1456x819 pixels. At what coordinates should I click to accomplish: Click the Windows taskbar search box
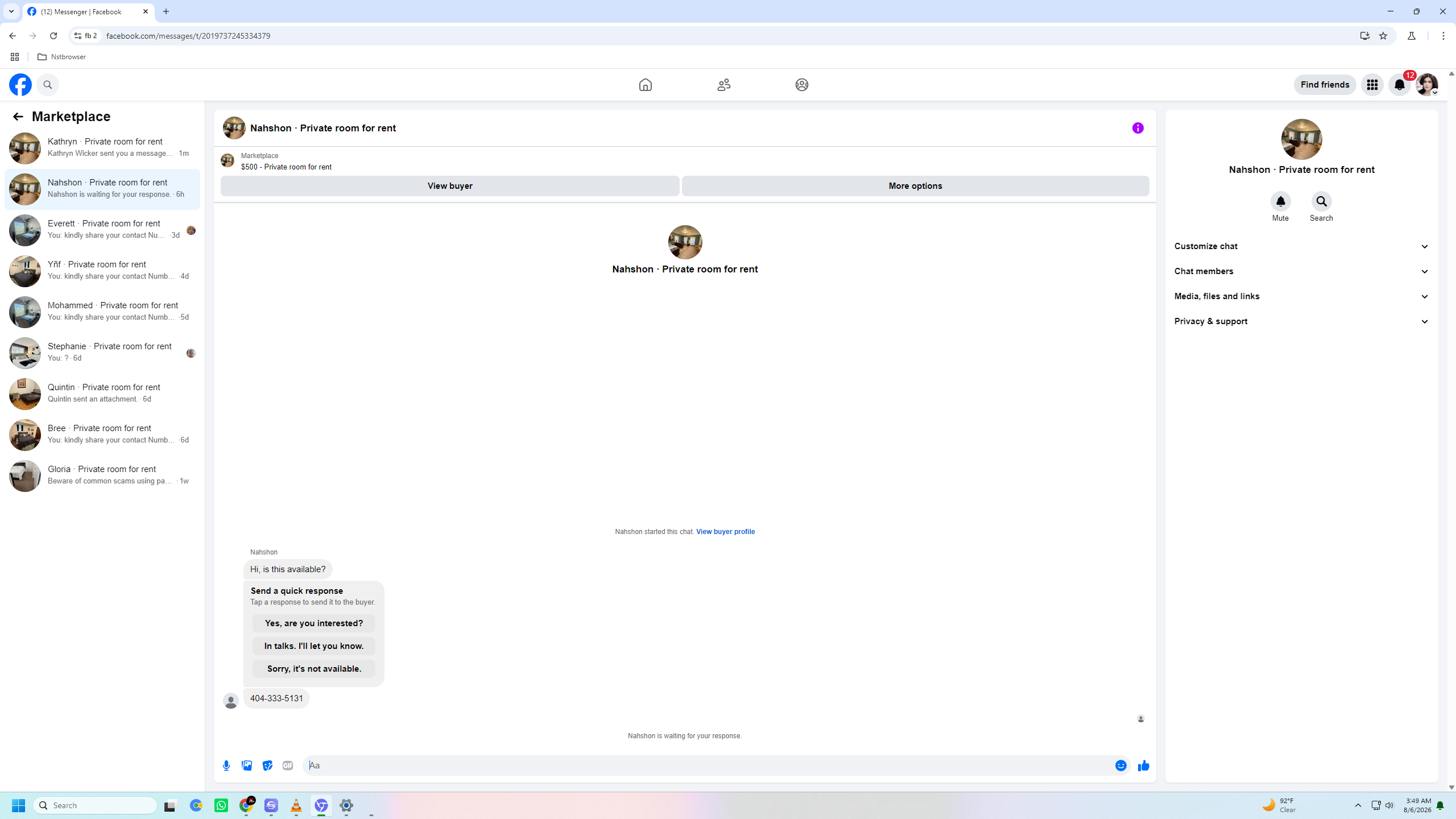(96, 805)
